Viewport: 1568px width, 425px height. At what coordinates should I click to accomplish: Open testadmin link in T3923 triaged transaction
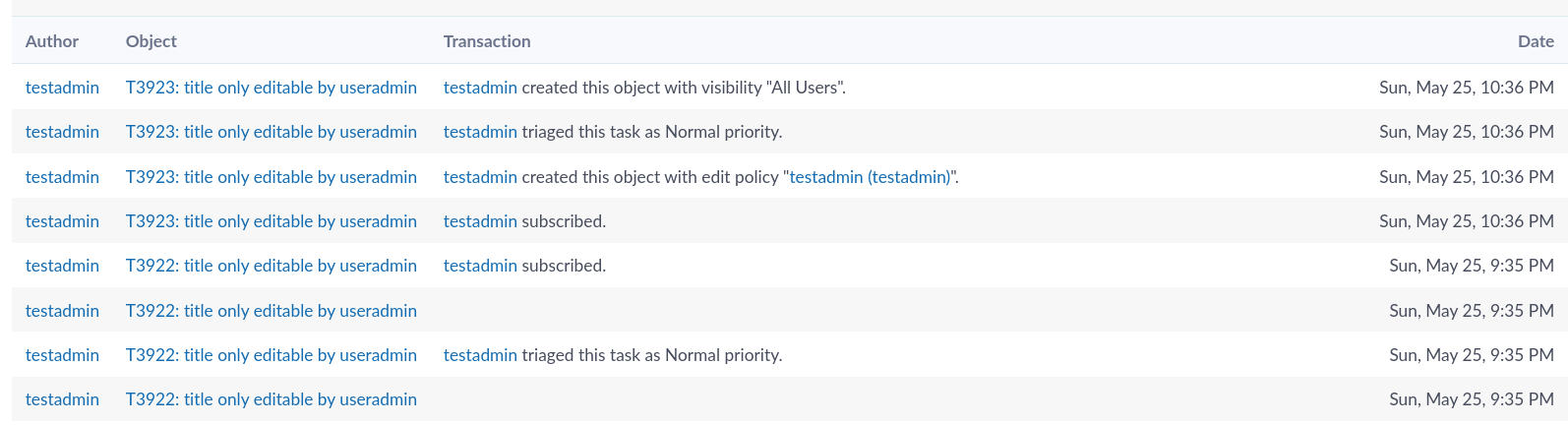pos(480,132)
